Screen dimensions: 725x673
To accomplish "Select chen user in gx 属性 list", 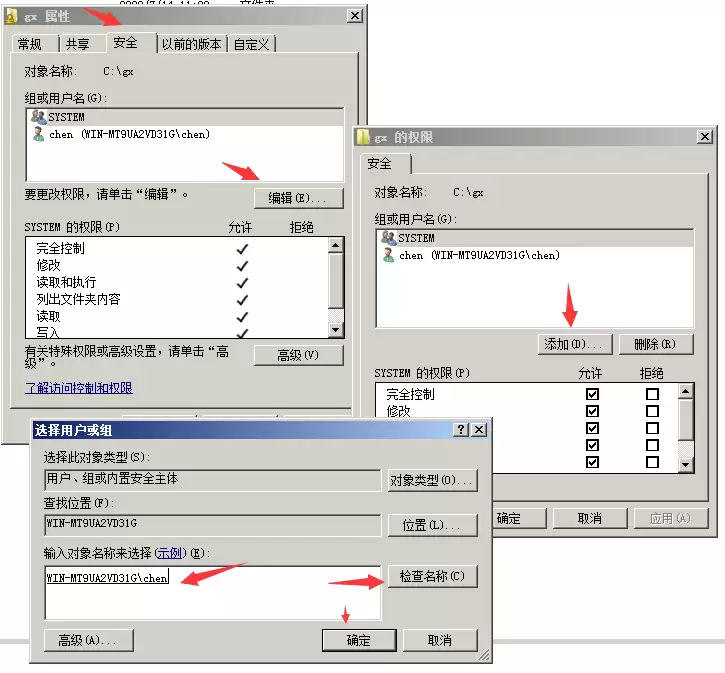I will [185, 134].
